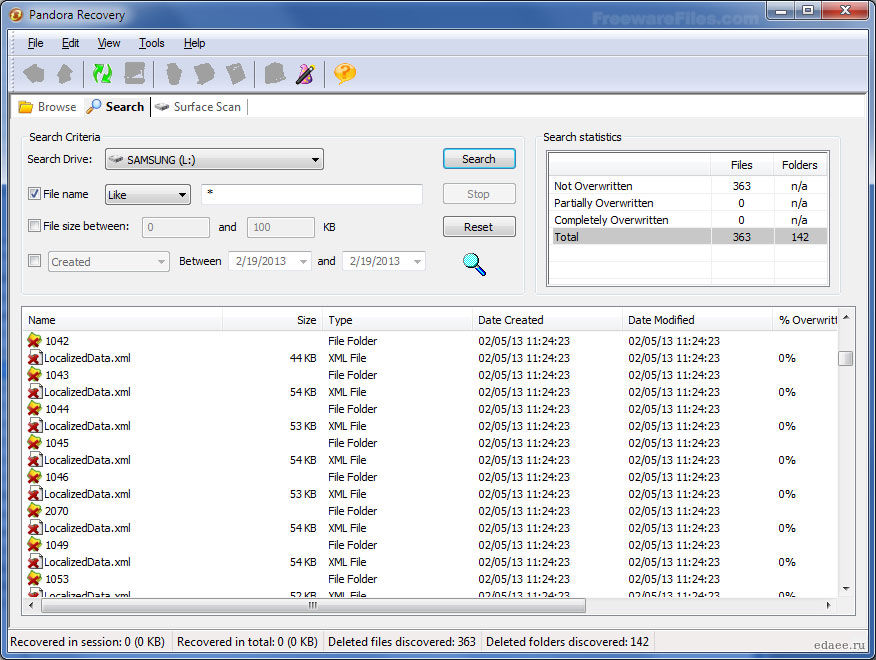The height and width of the screenshot is (660, 876).
Task: Toggle the File name checkbox
Action: (x=34, y=193)
